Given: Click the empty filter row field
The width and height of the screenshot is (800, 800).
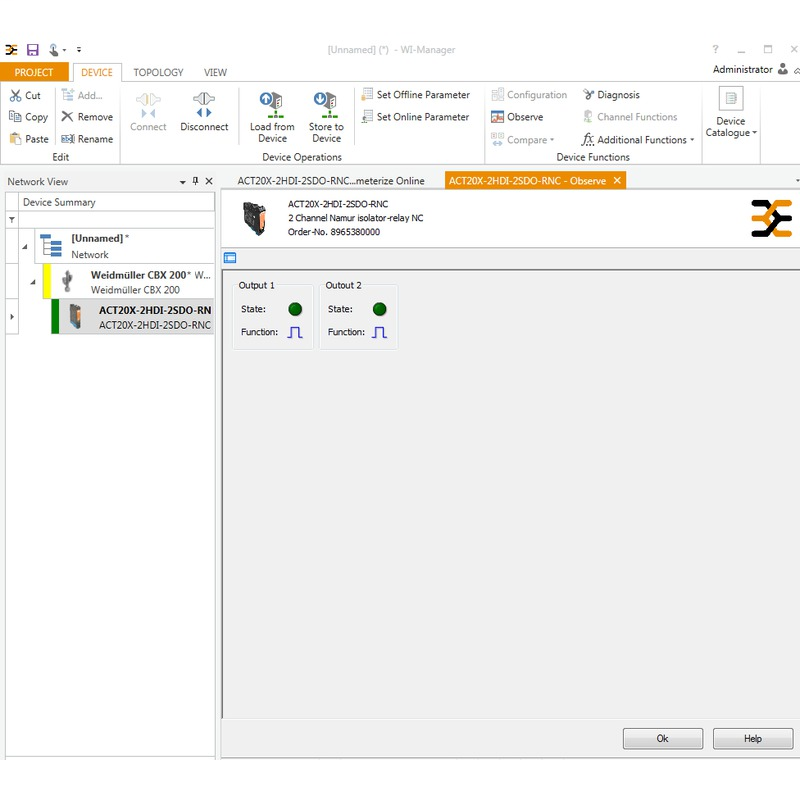Looking at the screenshot, I should pyautogui.click(x=116, y=220).
